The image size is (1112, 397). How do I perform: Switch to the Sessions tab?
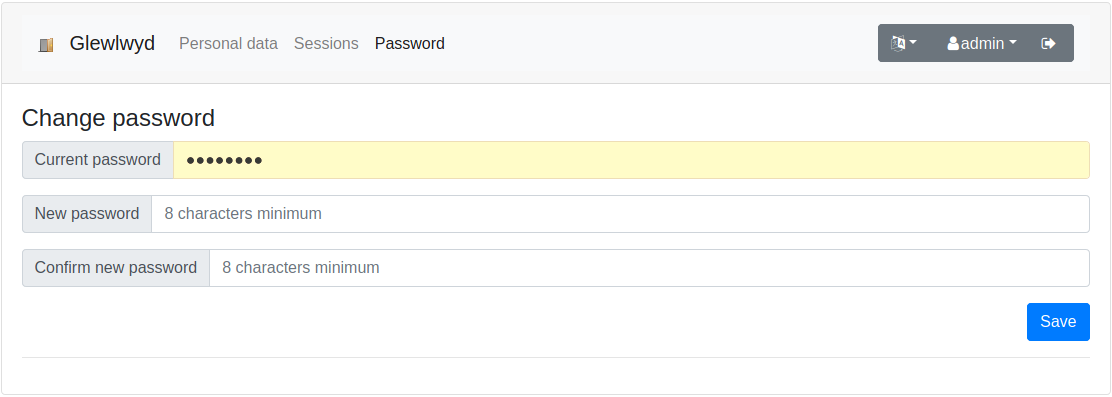pyautogui.click(x=326, y=43)
